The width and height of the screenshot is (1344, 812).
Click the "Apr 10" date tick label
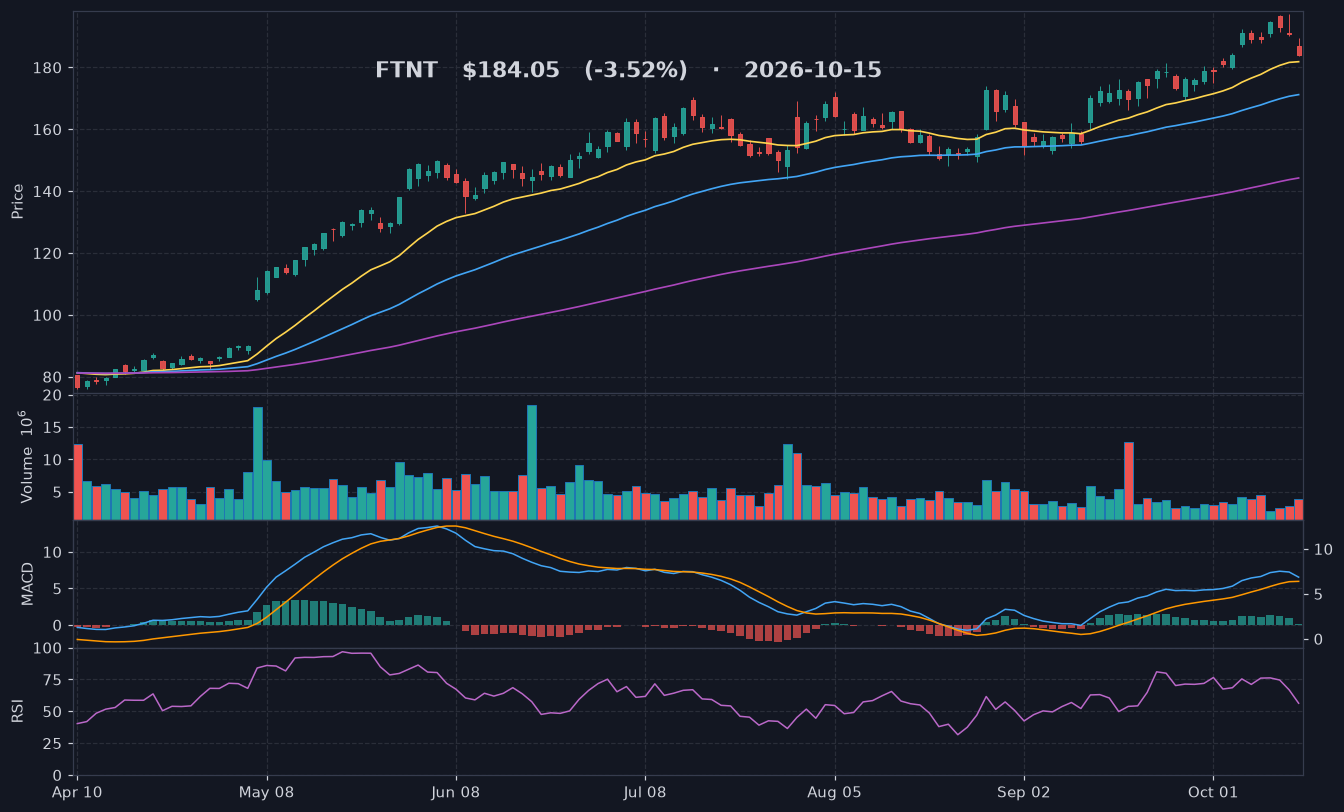click(x=77, y=793)
